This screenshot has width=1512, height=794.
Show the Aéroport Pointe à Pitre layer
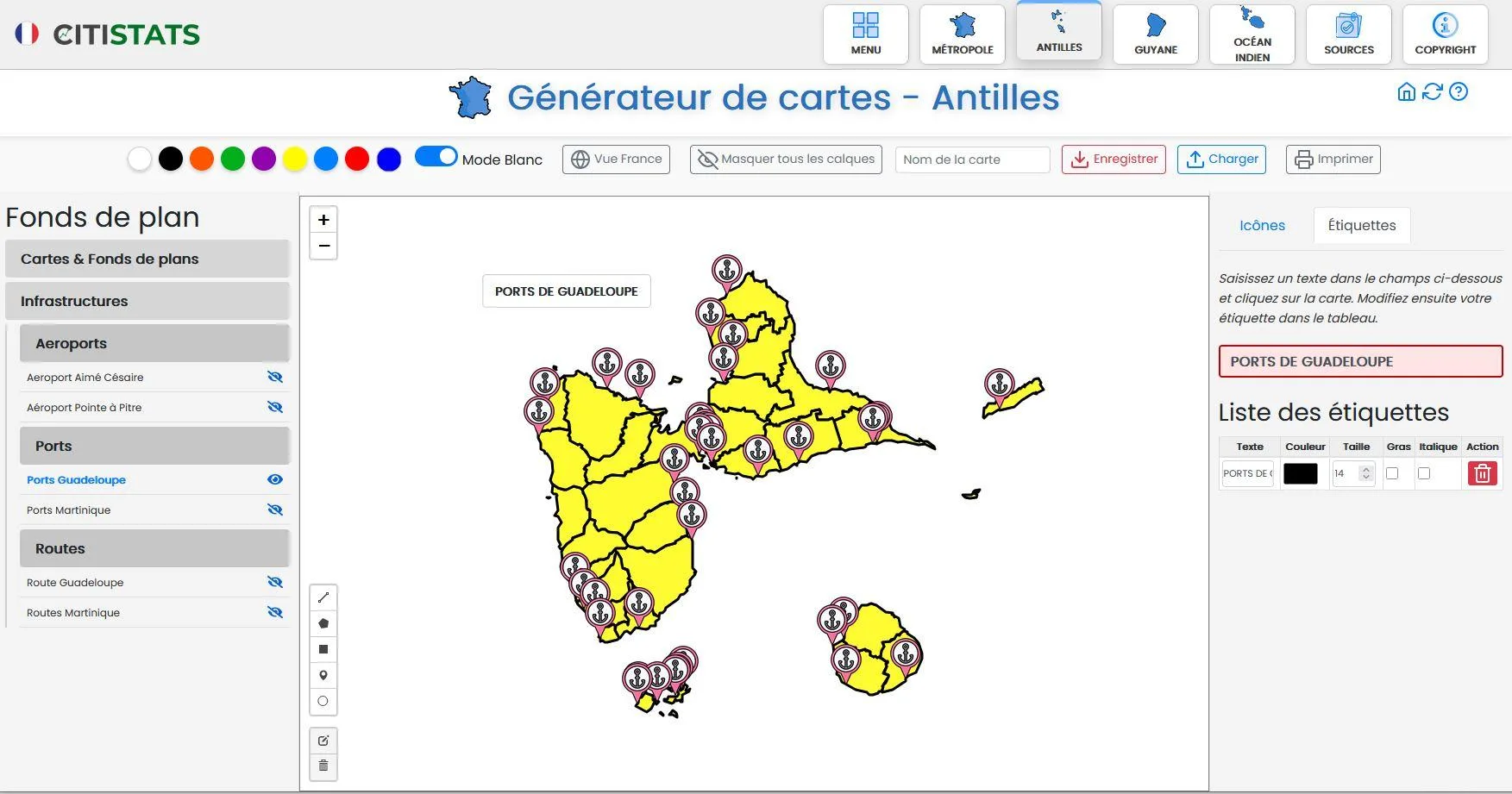pyautogui.click(x=275, y=407)
